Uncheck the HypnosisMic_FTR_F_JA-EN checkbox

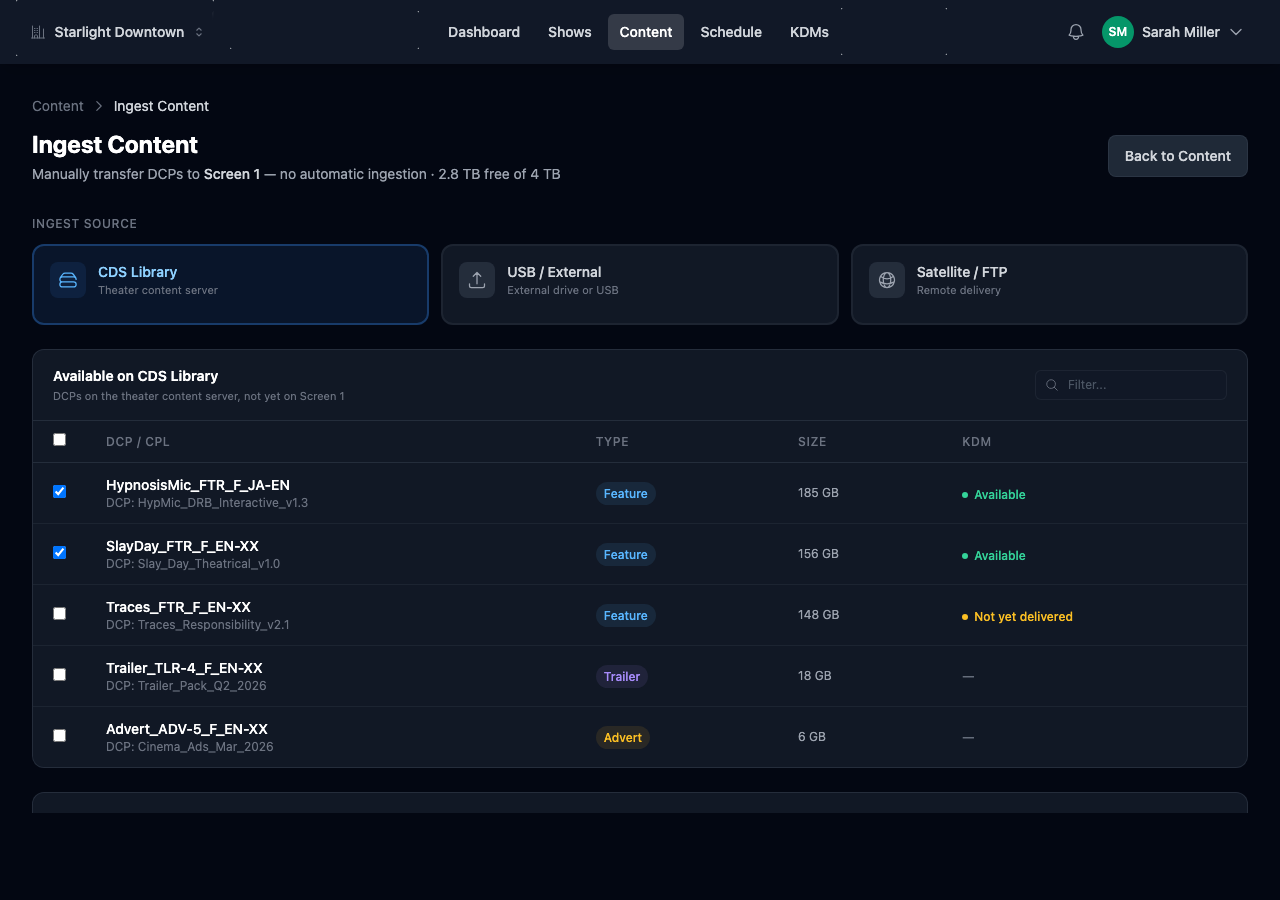(60, 491)
